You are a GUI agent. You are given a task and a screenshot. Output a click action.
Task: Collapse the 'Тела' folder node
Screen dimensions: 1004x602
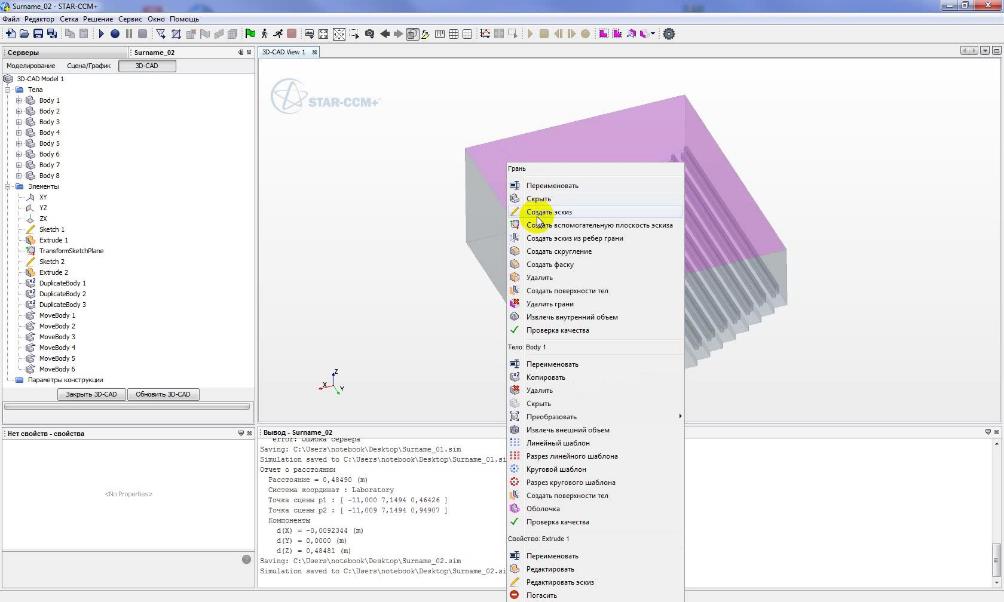[x=8, y=90]
